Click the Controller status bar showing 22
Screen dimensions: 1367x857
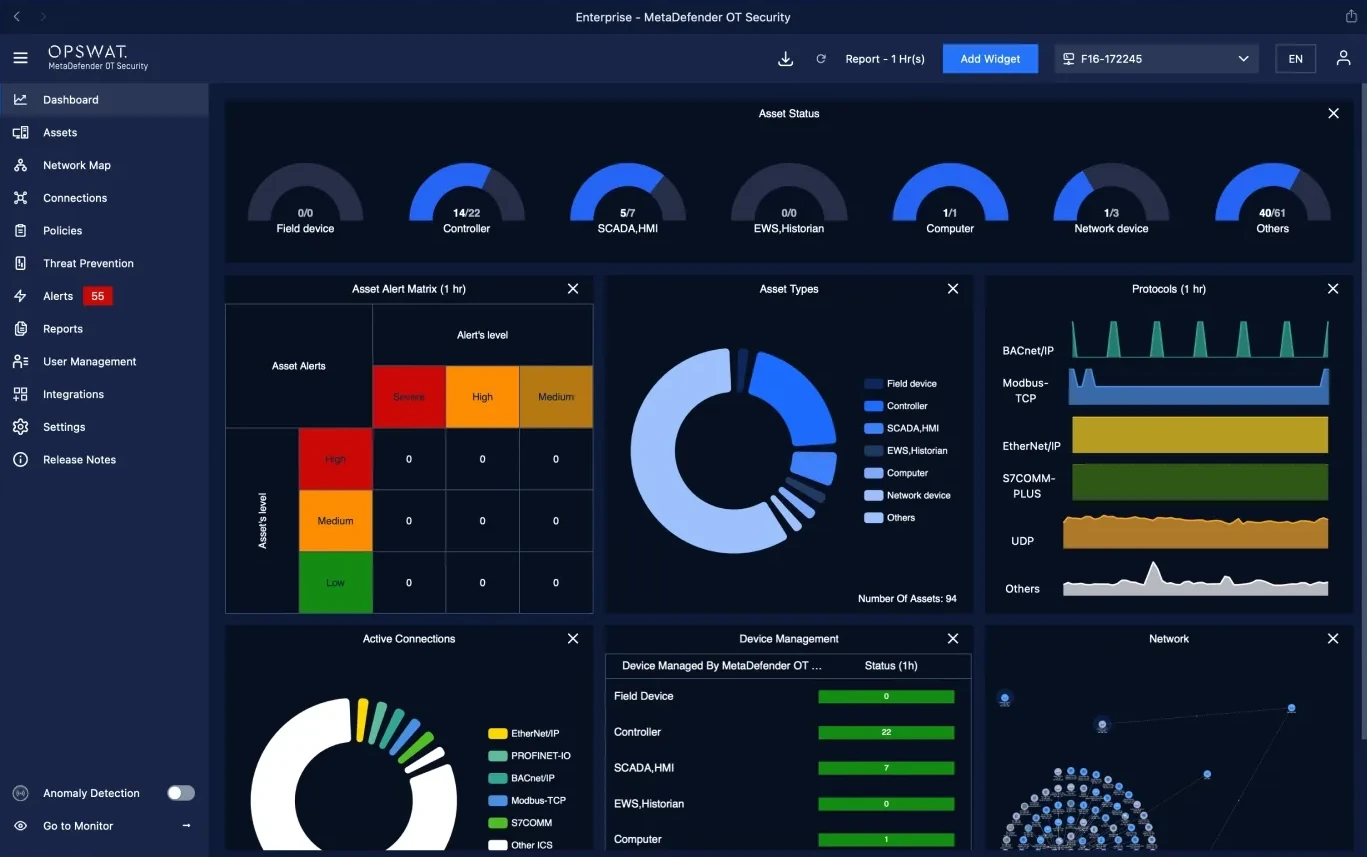coord(886,732)
